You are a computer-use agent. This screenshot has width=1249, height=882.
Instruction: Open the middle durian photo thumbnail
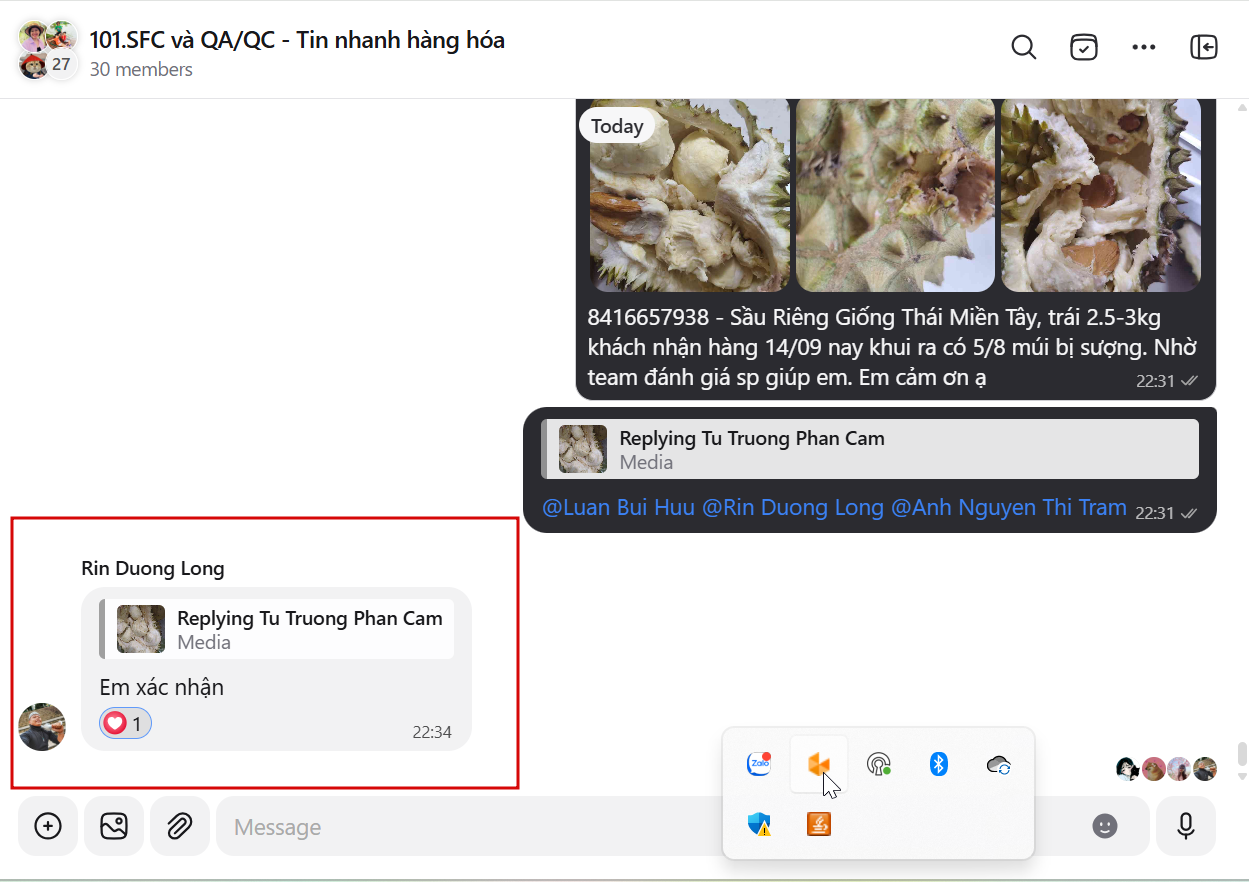click(895, 195)
